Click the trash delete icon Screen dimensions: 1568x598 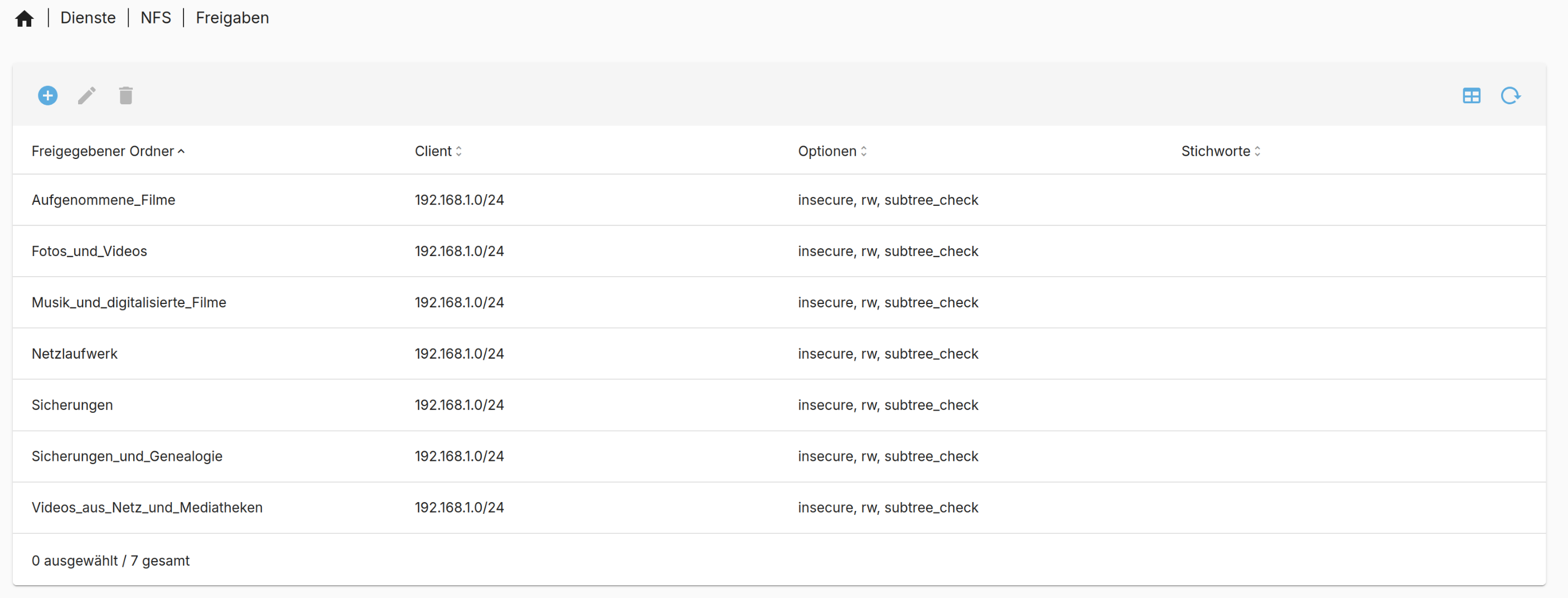(x=125, y=95)
